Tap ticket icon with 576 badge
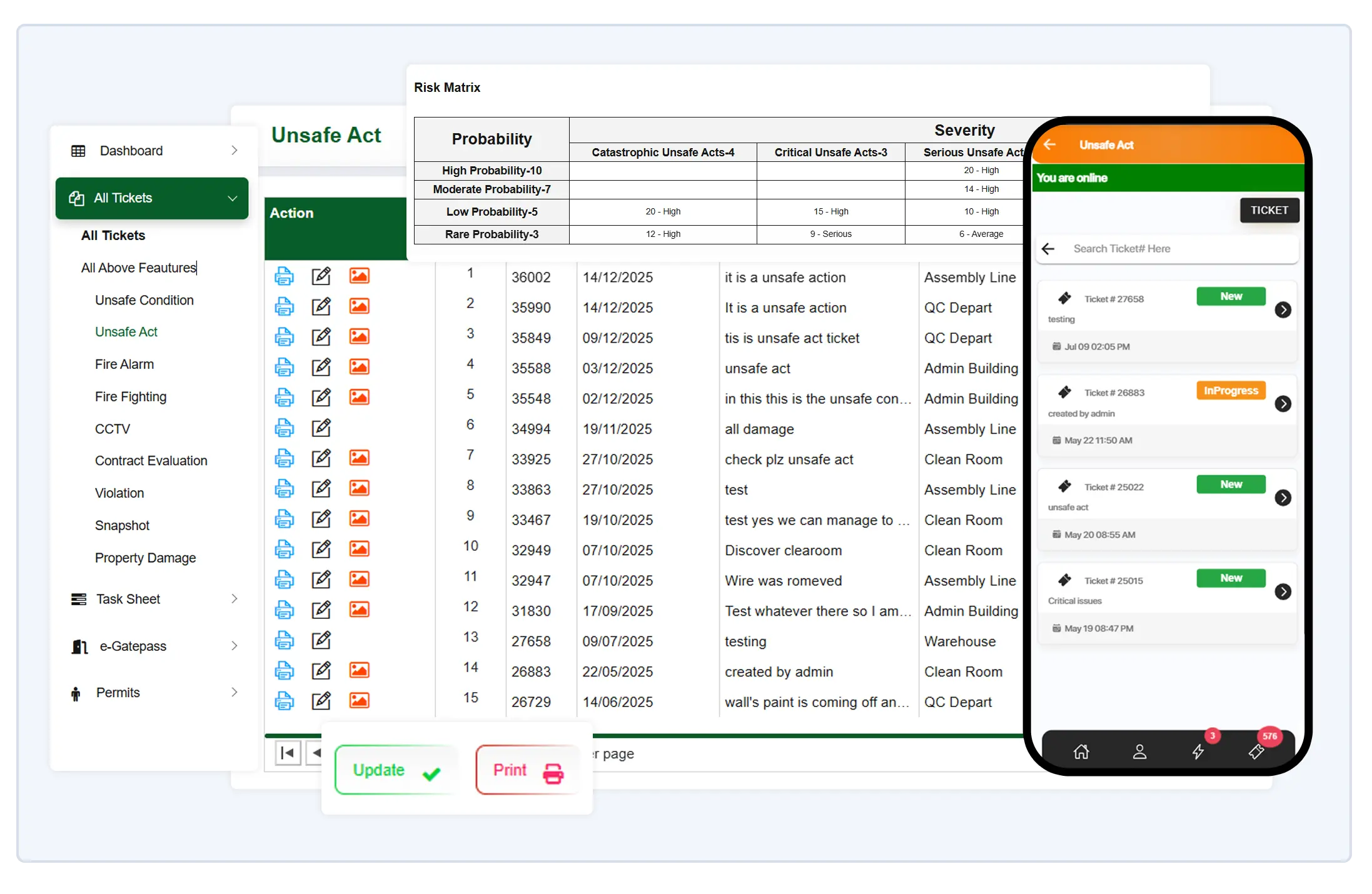 pyautogui.click(x=1256, y=751)
